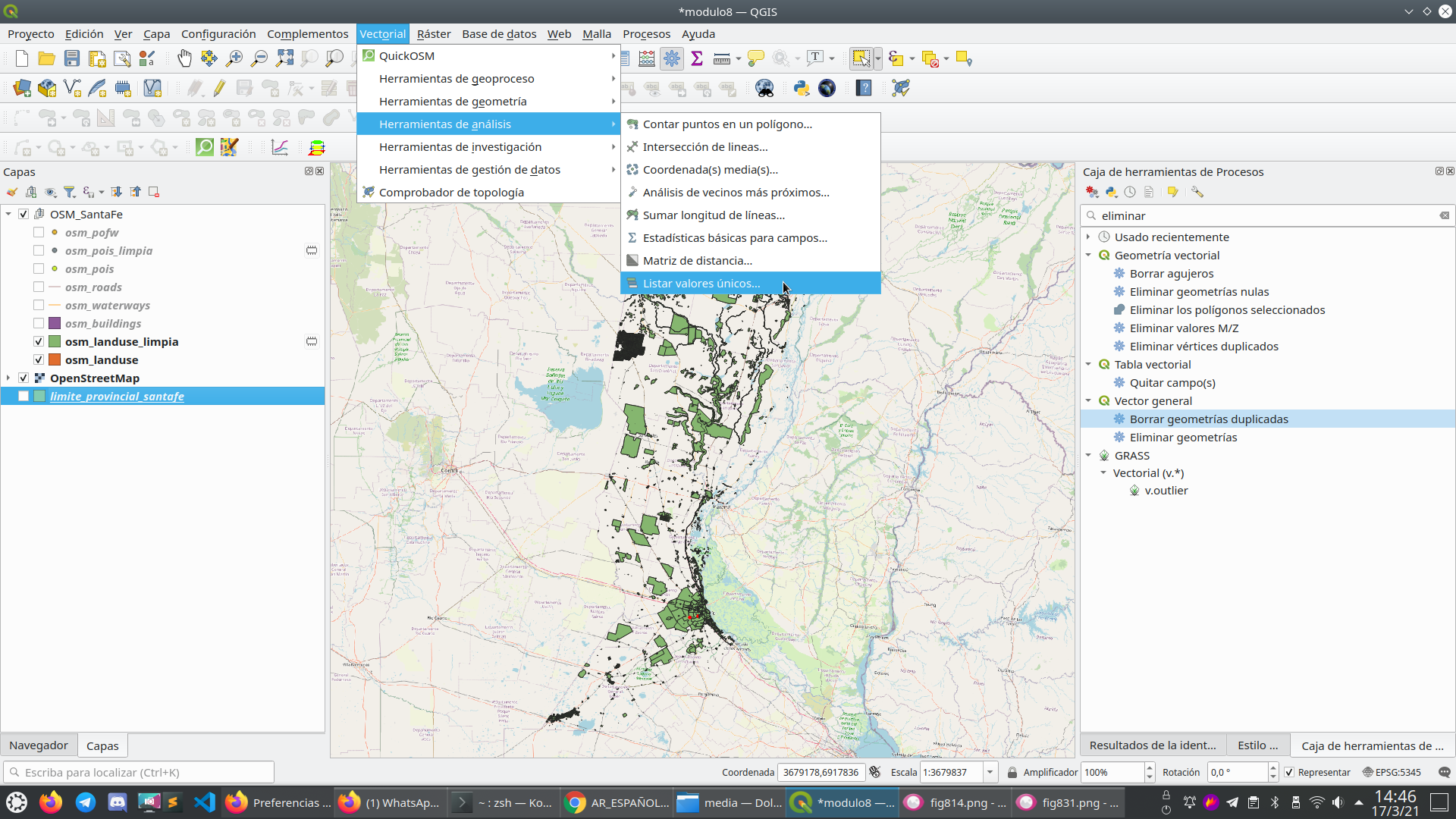
Task: Open the Escala scale dropdown
Action: [990, 772]
